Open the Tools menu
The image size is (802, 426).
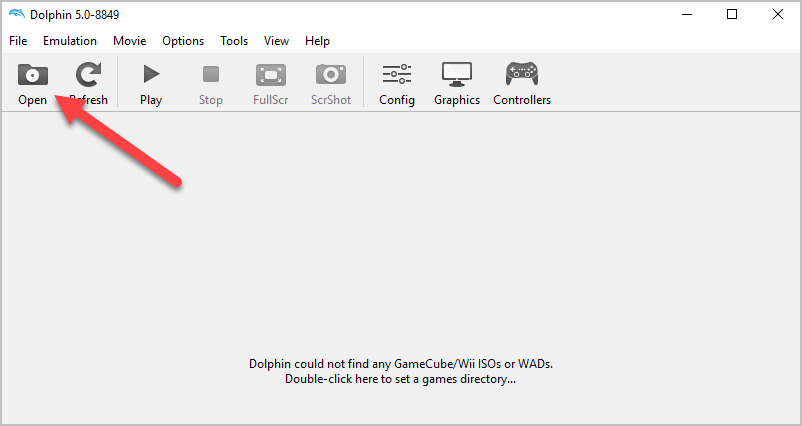click(x=234, y=41)
